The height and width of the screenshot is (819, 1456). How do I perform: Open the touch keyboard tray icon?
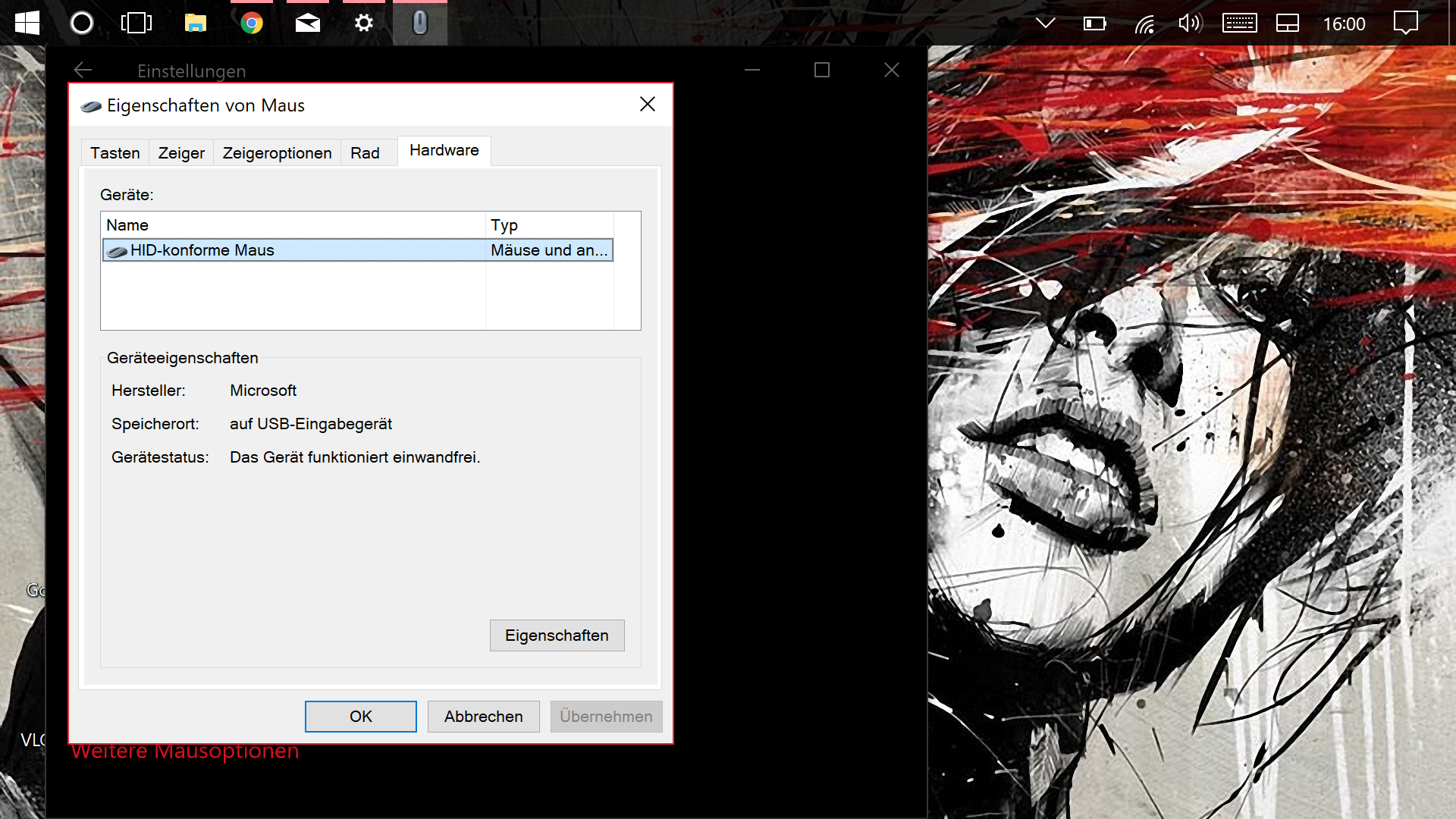(1239, 23)
